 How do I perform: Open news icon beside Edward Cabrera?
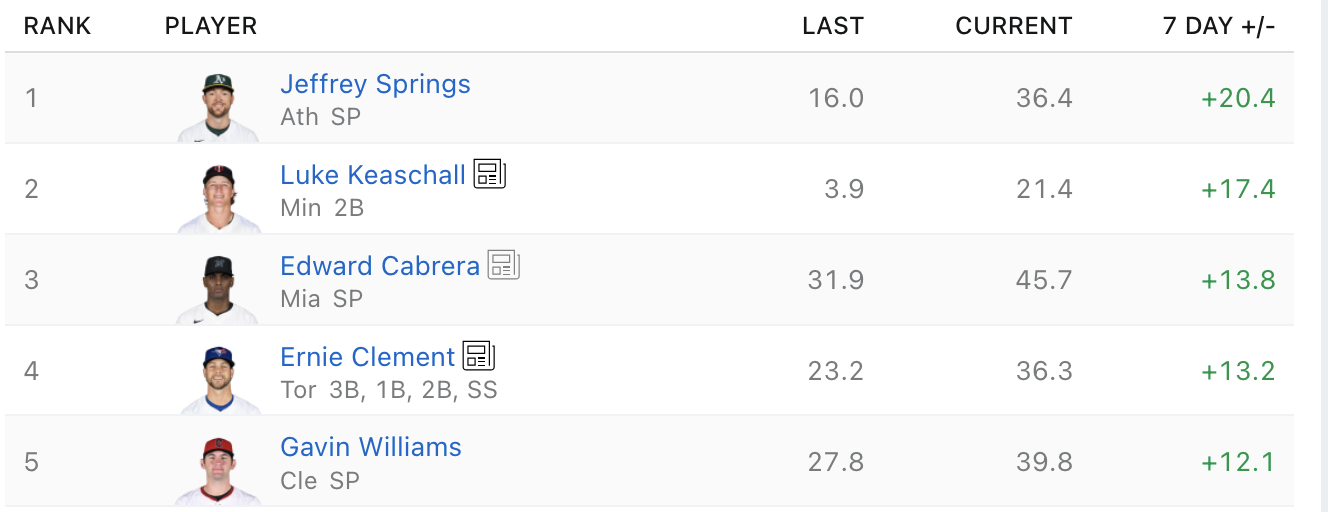pyautogui.click(x=504, y=265)
